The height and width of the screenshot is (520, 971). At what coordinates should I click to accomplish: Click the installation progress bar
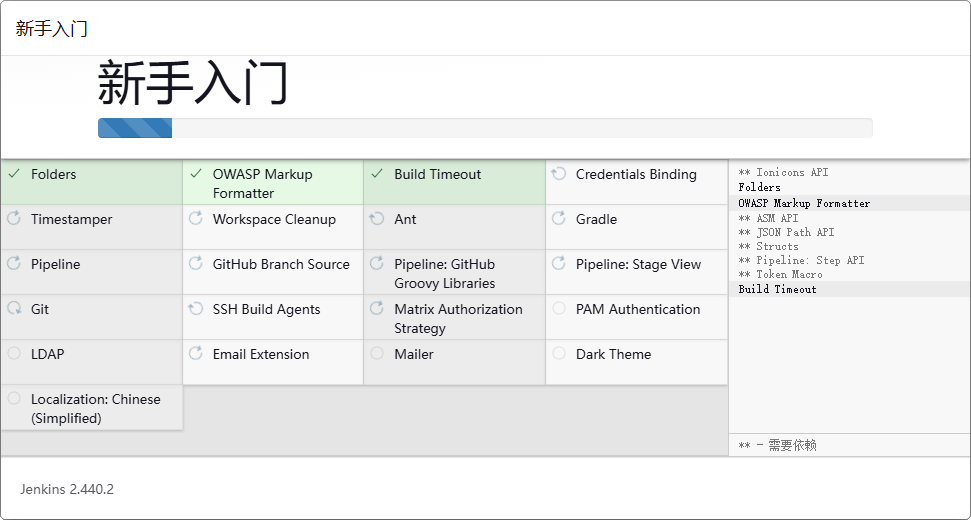485,128
